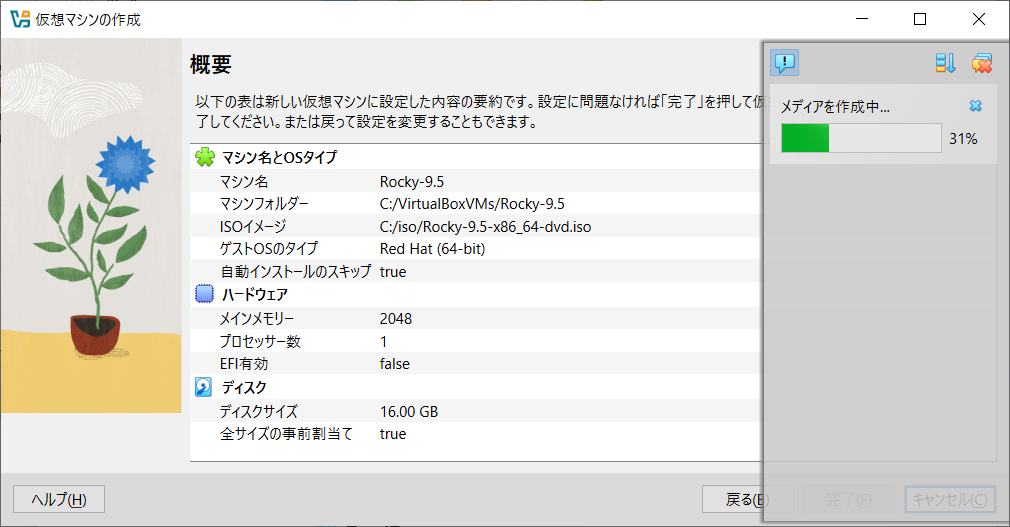This screenshot has width=1010, height=527.
Task: Cancel the media creation progress item
Action: tap(975, 106)
